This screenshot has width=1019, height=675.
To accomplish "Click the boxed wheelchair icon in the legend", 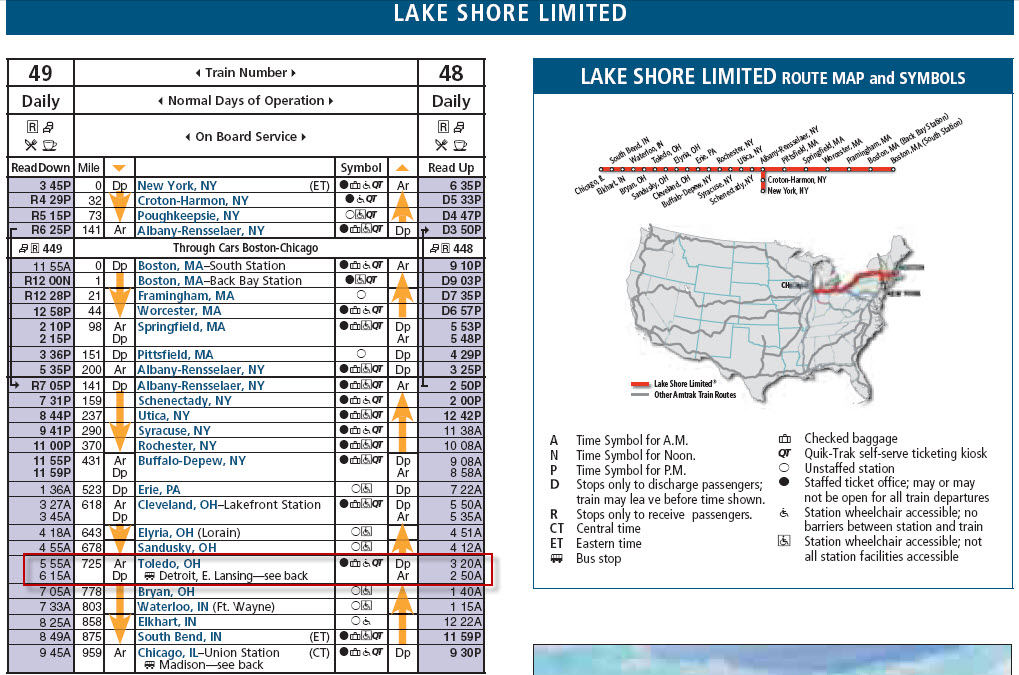I will pos(784,542).
